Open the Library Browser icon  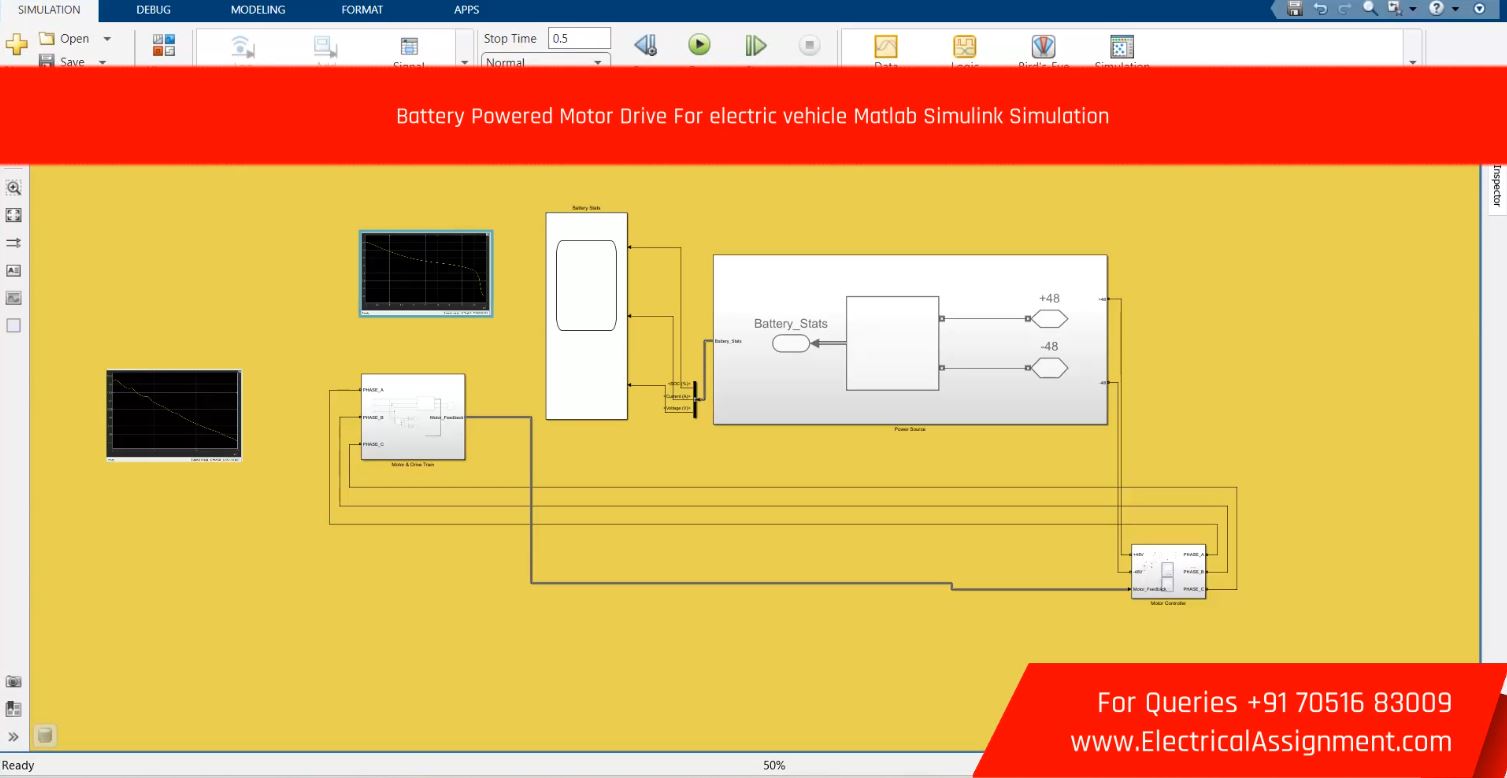click(163, 45)
